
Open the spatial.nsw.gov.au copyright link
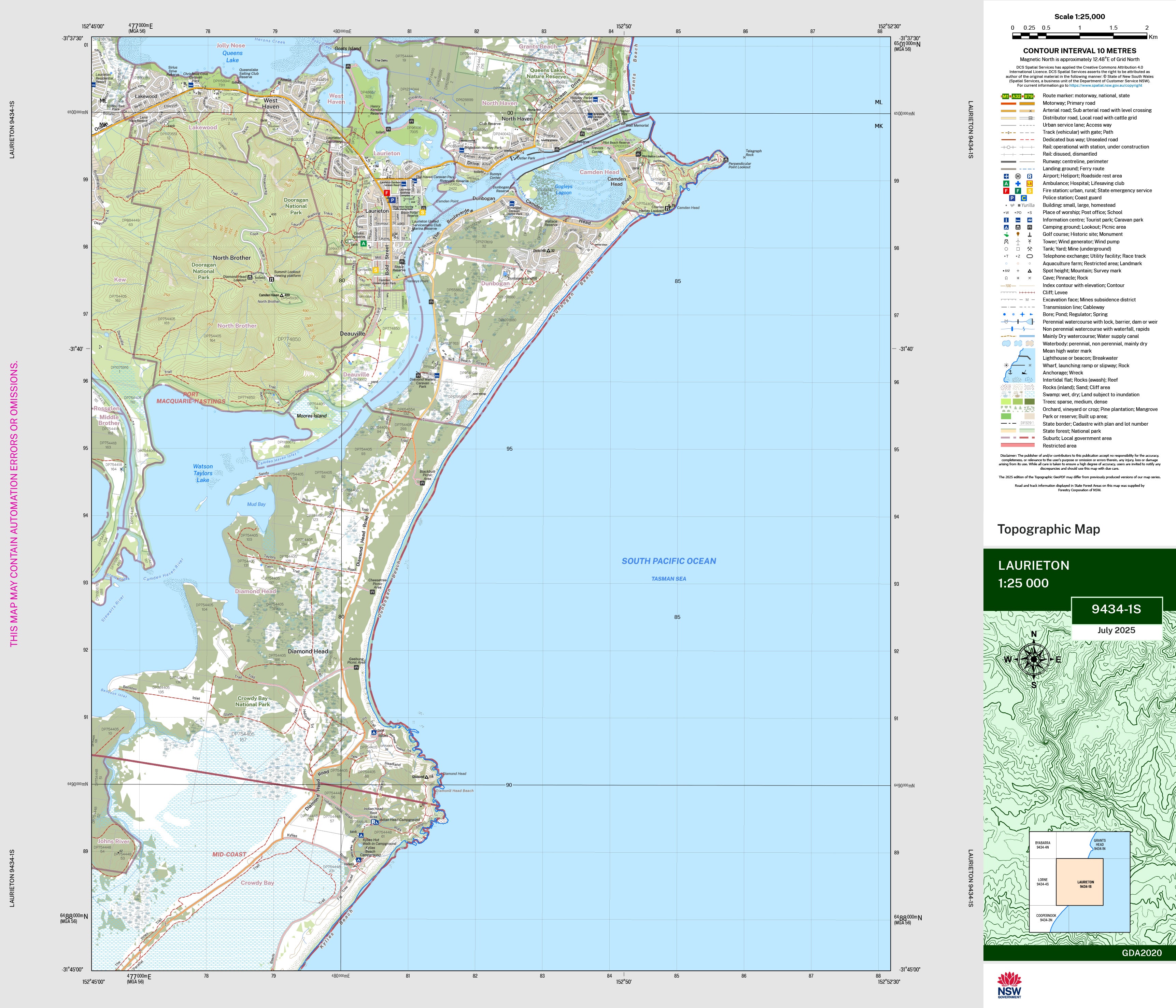tap(1105, 86)
